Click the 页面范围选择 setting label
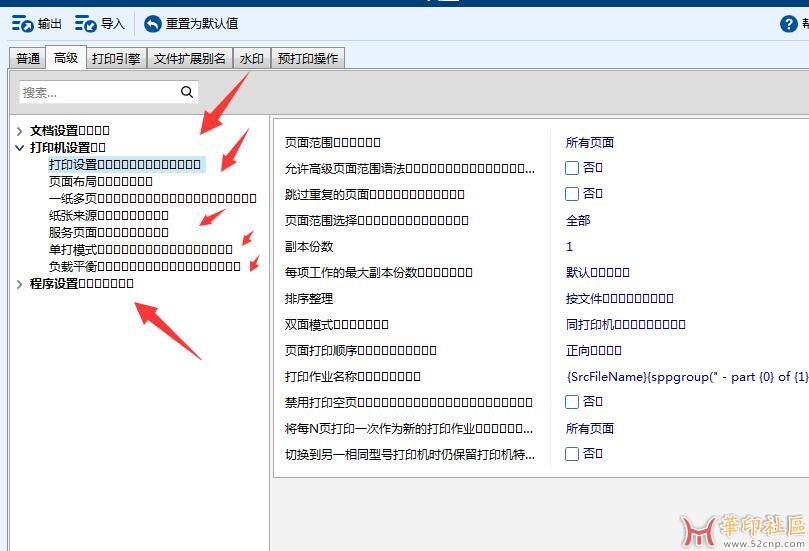This screenshot has width=809, height=551. (x=377, y=220)
